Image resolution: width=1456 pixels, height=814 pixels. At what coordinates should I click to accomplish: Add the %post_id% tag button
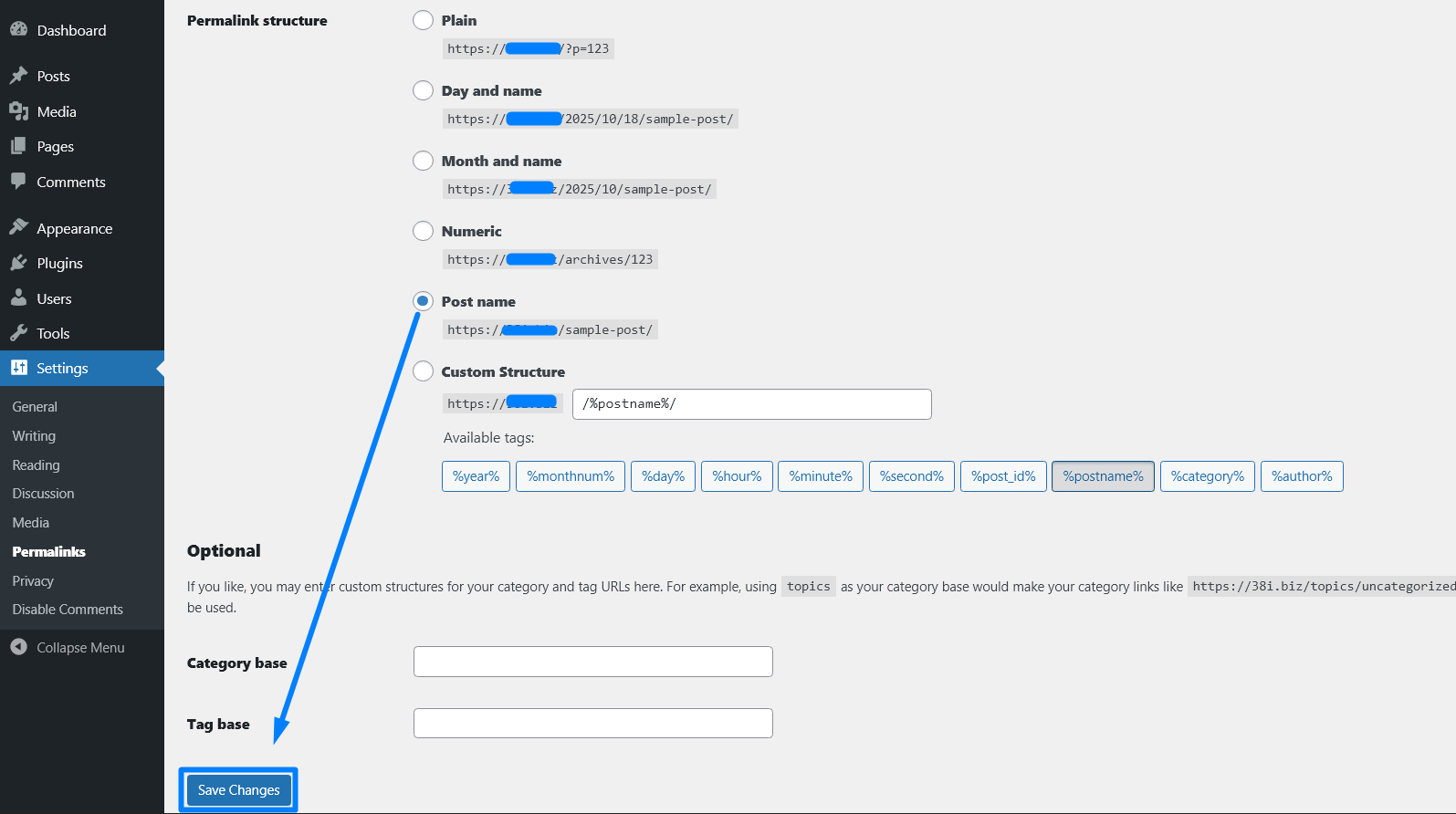(1002, 476)
